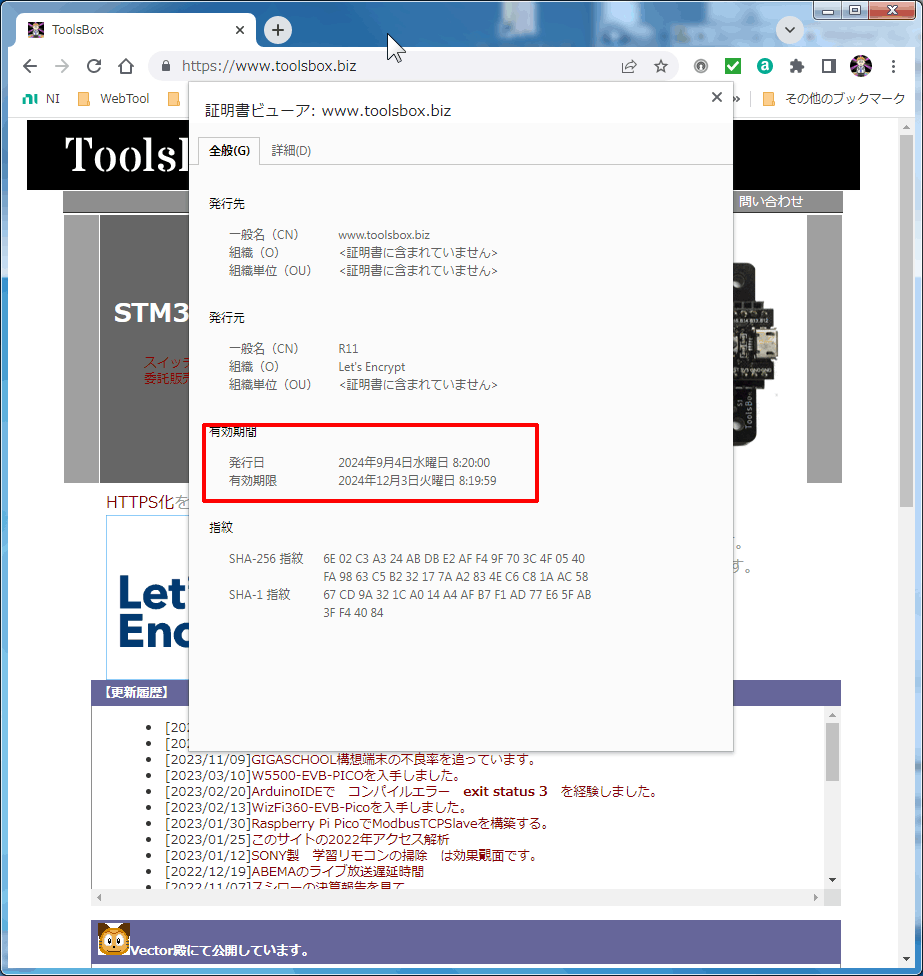The height and width of the screenshot is (976, 923).
Task: Expand the tab search dropdown chevron
Action: [790, 30]
